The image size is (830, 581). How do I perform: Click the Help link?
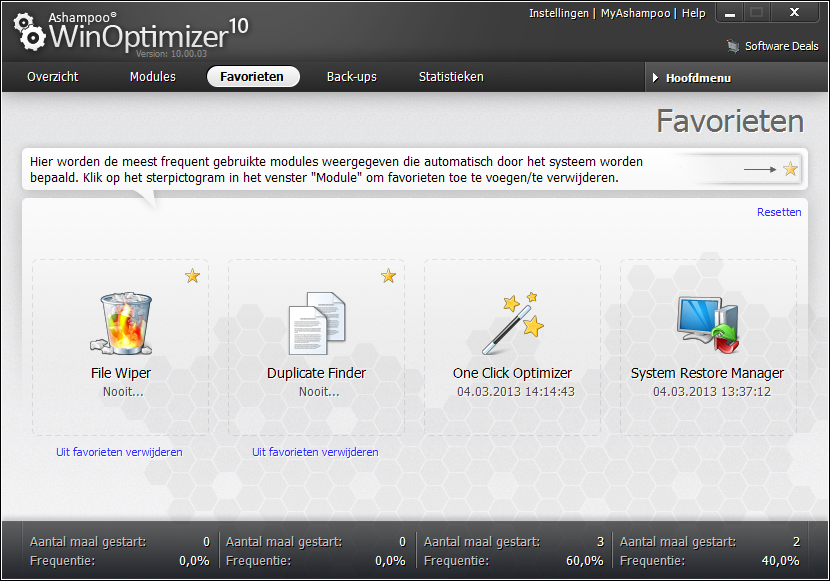[693, 13]
